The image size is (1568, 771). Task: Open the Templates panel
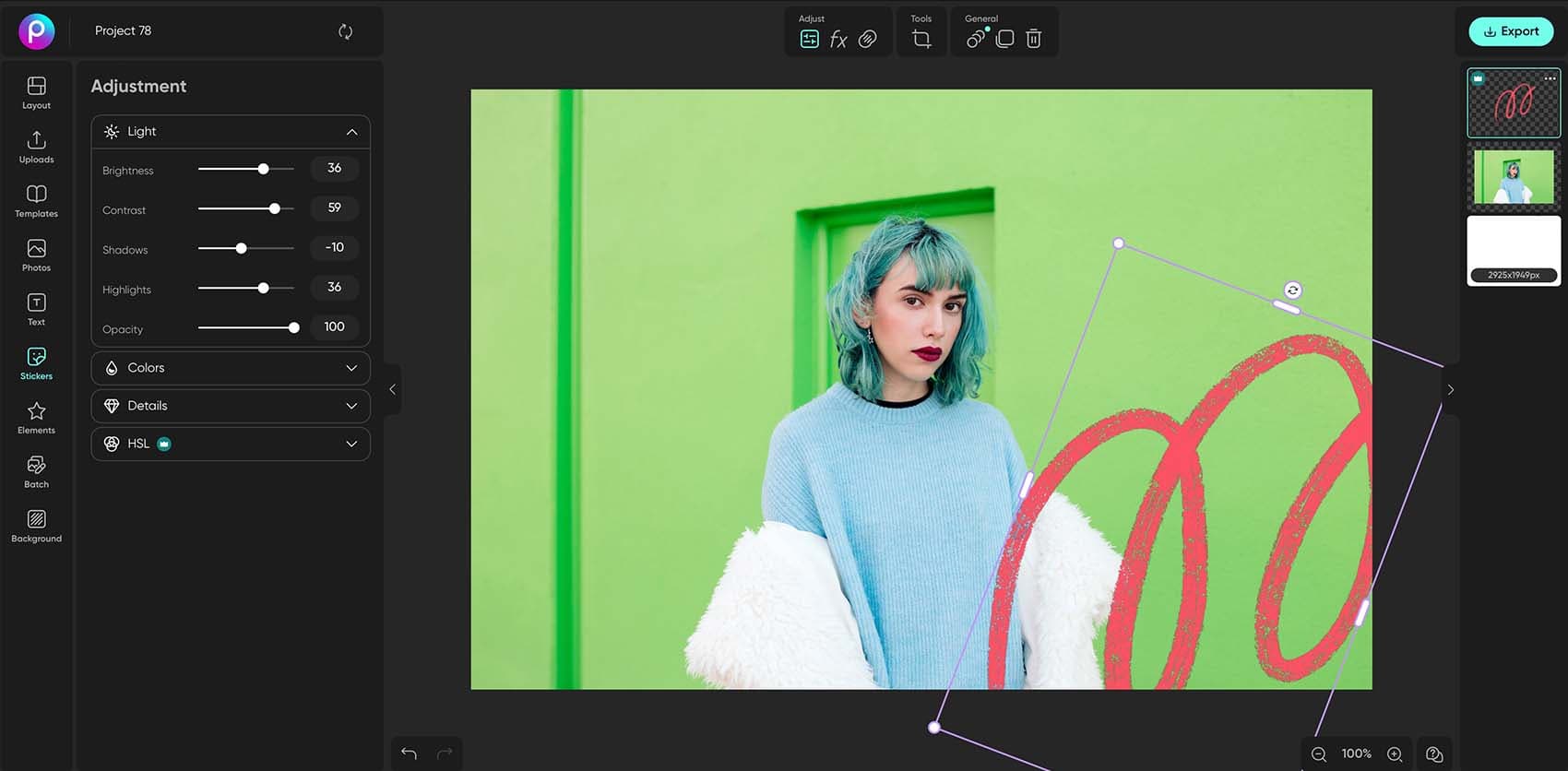pyautogui.click(x=36, y=201)
